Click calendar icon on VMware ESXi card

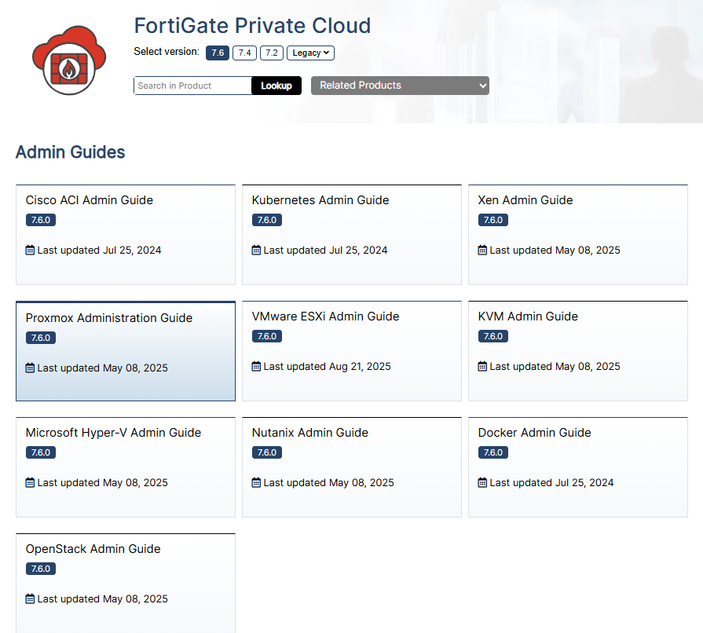coord(257,366)
